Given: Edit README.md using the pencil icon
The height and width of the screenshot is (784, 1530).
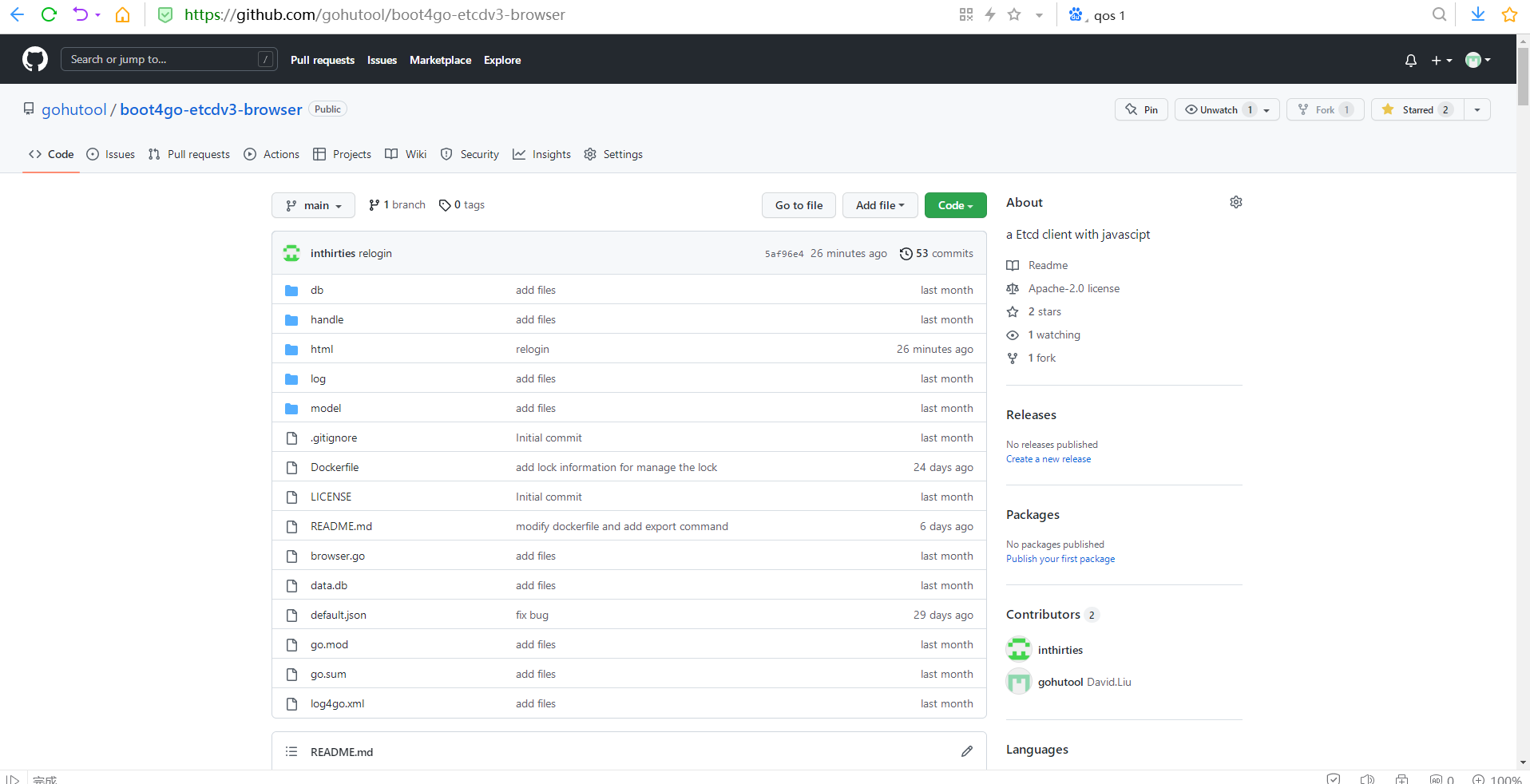Looking at the screenshot, I should pos(966,751).
